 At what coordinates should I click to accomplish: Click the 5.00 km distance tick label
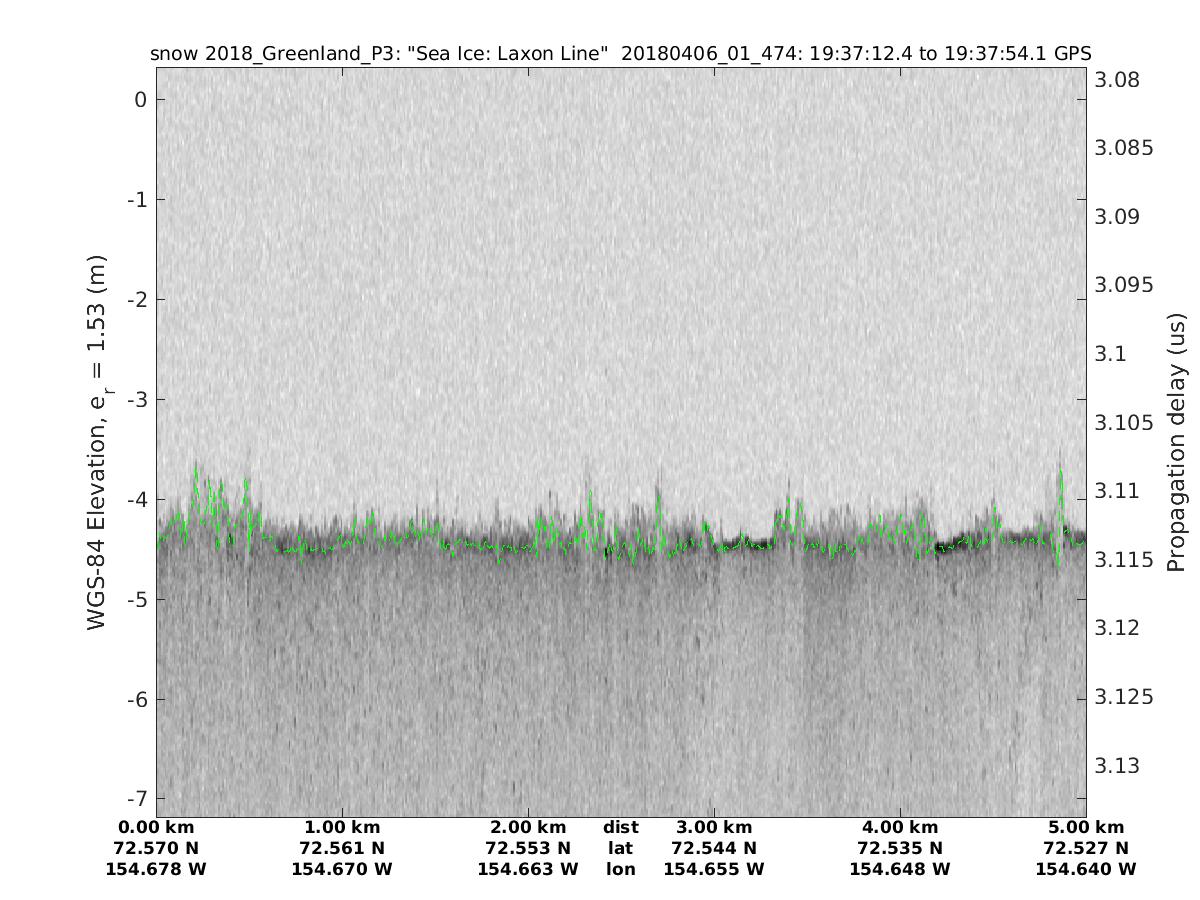(x=1086, y=827)
